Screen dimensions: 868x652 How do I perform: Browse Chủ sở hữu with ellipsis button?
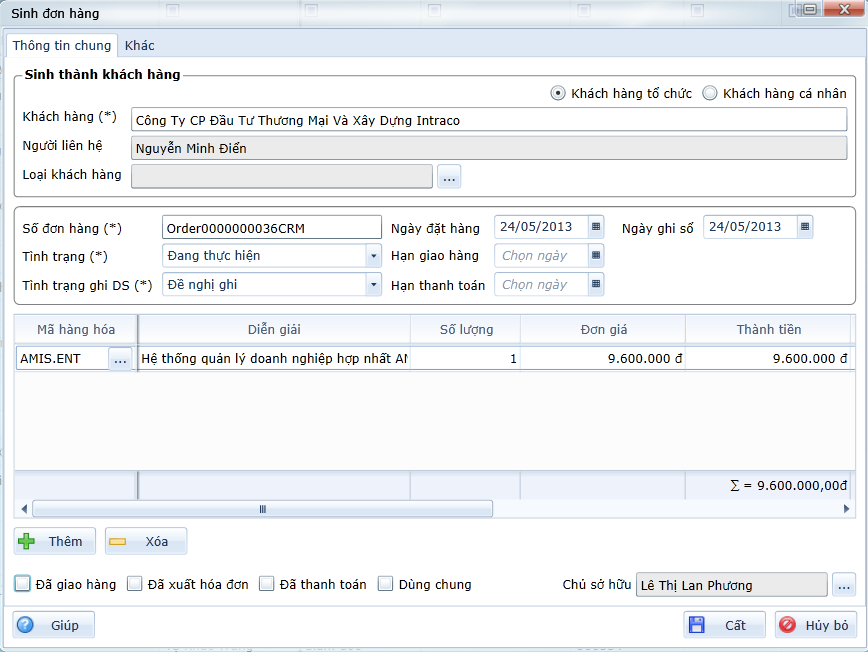843,585
